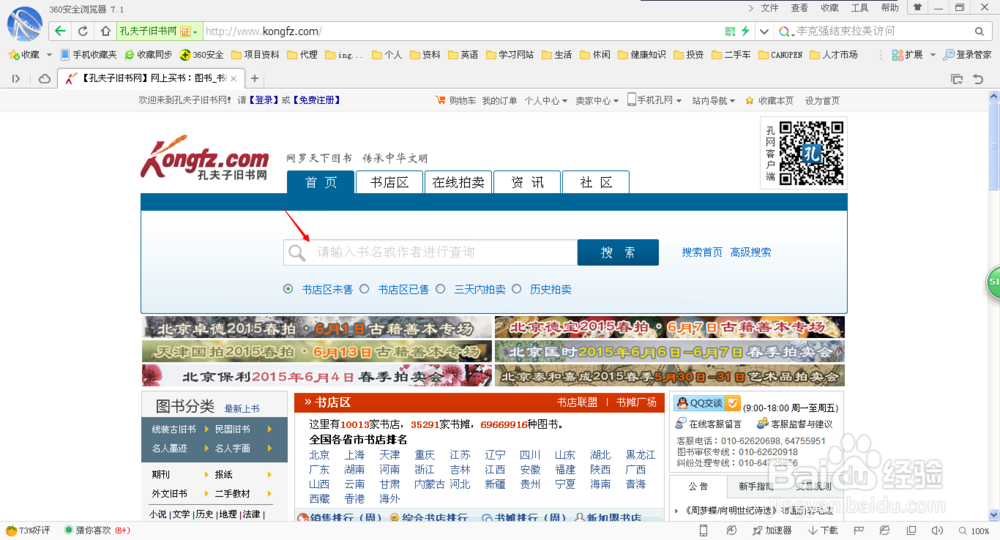
Task: Expand the 站内导航 dropdown
Action: coord(714,101)
